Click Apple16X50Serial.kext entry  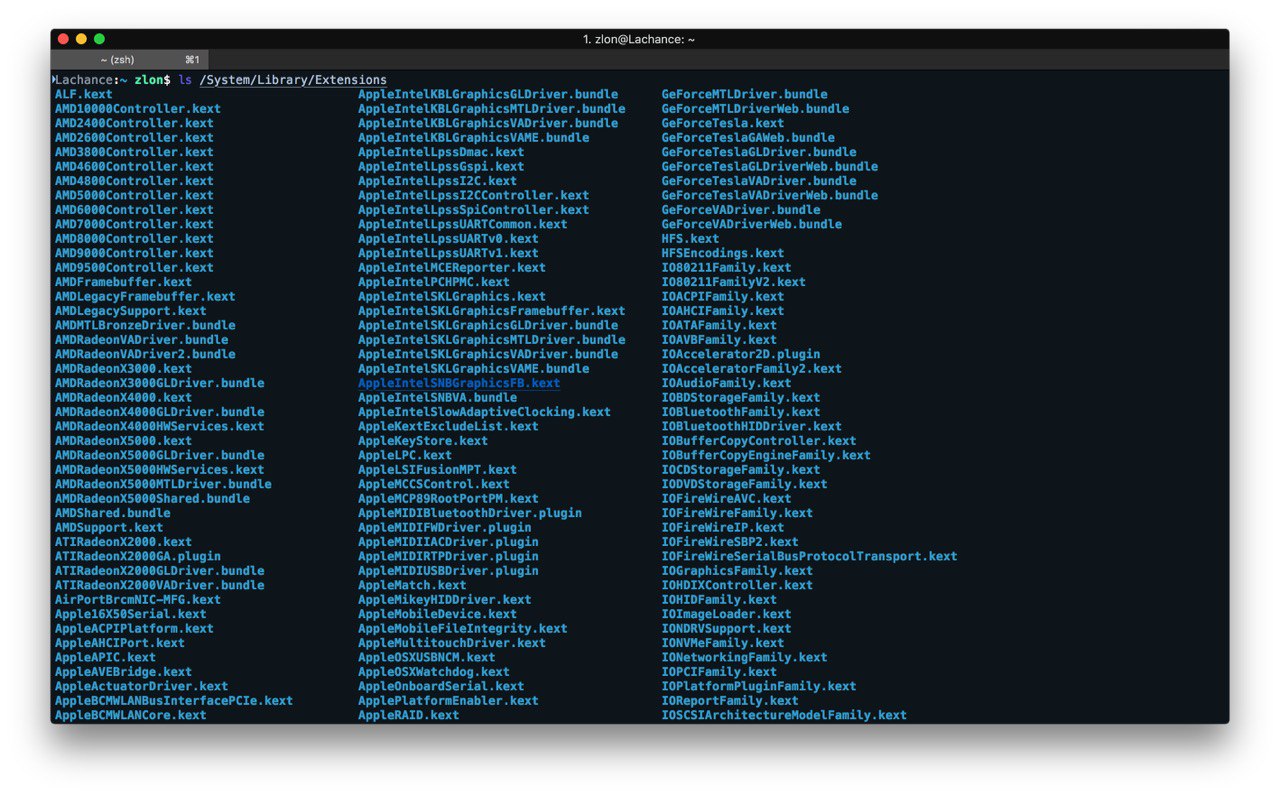pyautogui.click(x=131, y=614)
